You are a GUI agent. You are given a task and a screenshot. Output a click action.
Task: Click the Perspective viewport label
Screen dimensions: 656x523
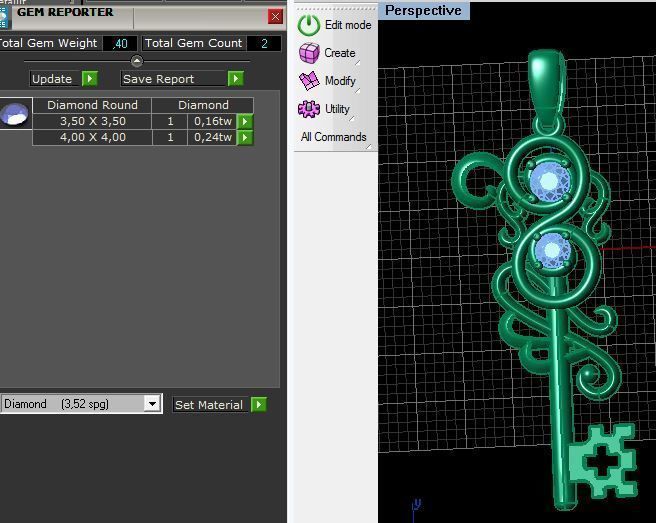point(423,11)
